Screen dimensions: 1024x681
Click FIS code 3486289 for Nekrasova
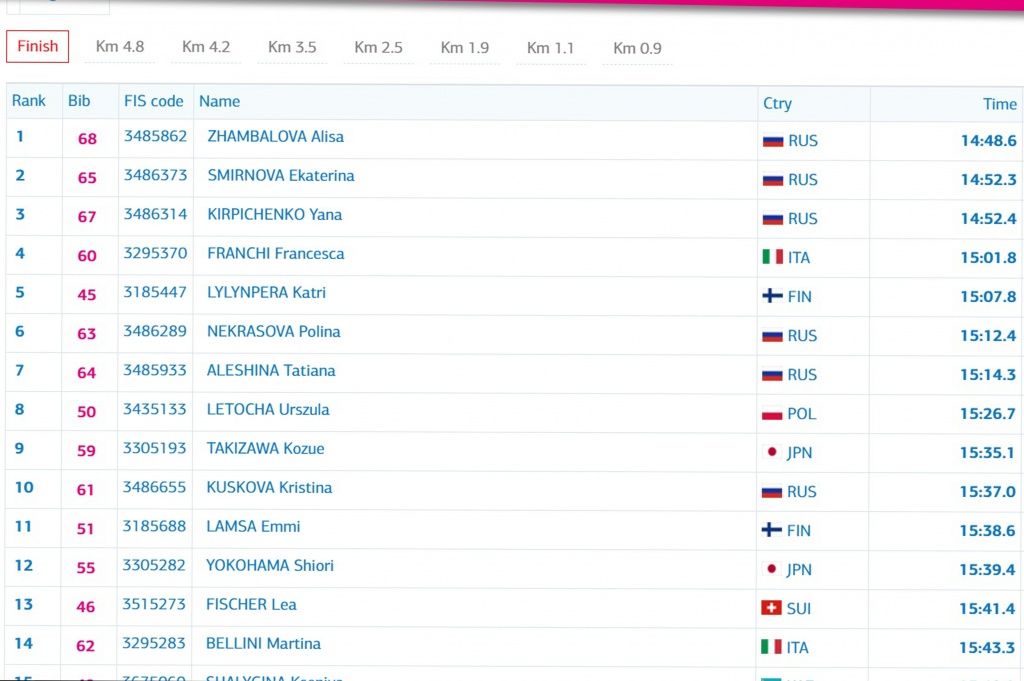[155, 331]
